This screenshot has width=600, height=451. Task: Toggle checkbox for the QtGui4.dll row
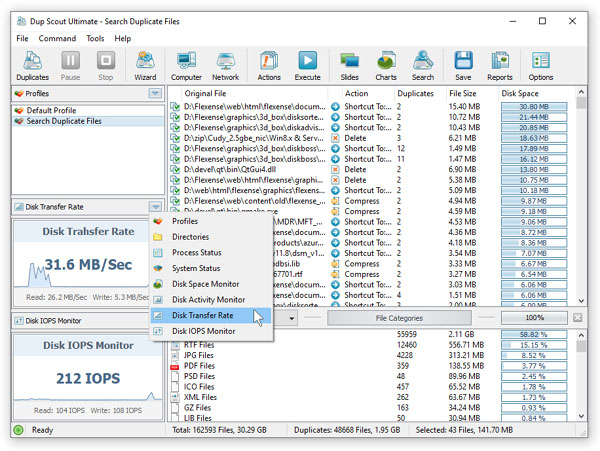[175, 169]
